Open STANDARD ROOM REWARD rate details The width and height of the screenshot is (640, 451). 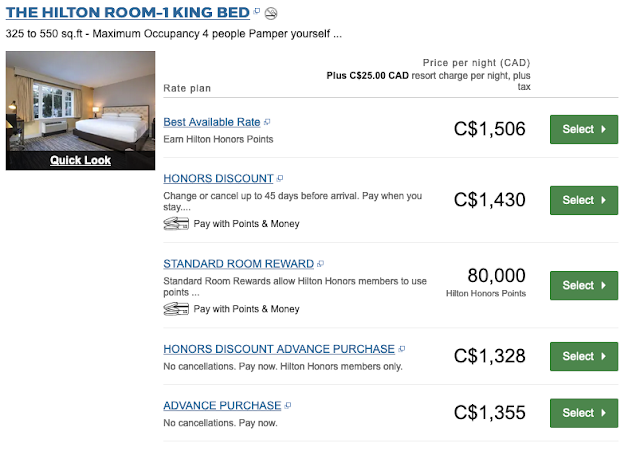(238, 264)
